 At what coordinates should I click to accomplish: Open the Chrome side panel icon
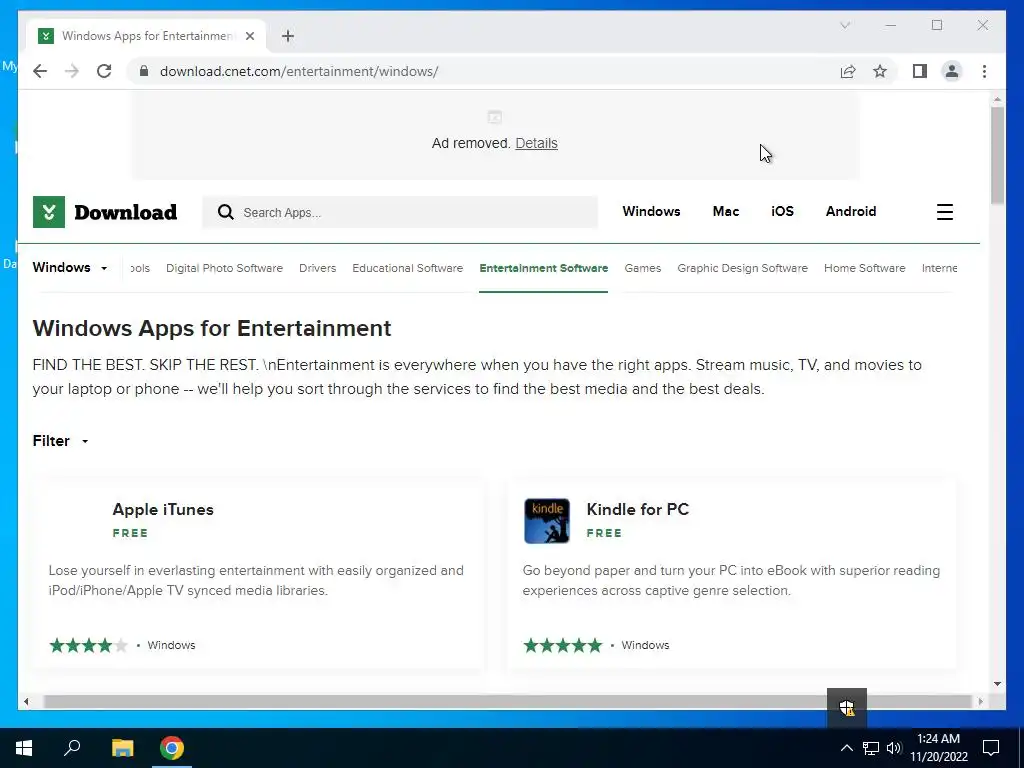pos(920,71)
